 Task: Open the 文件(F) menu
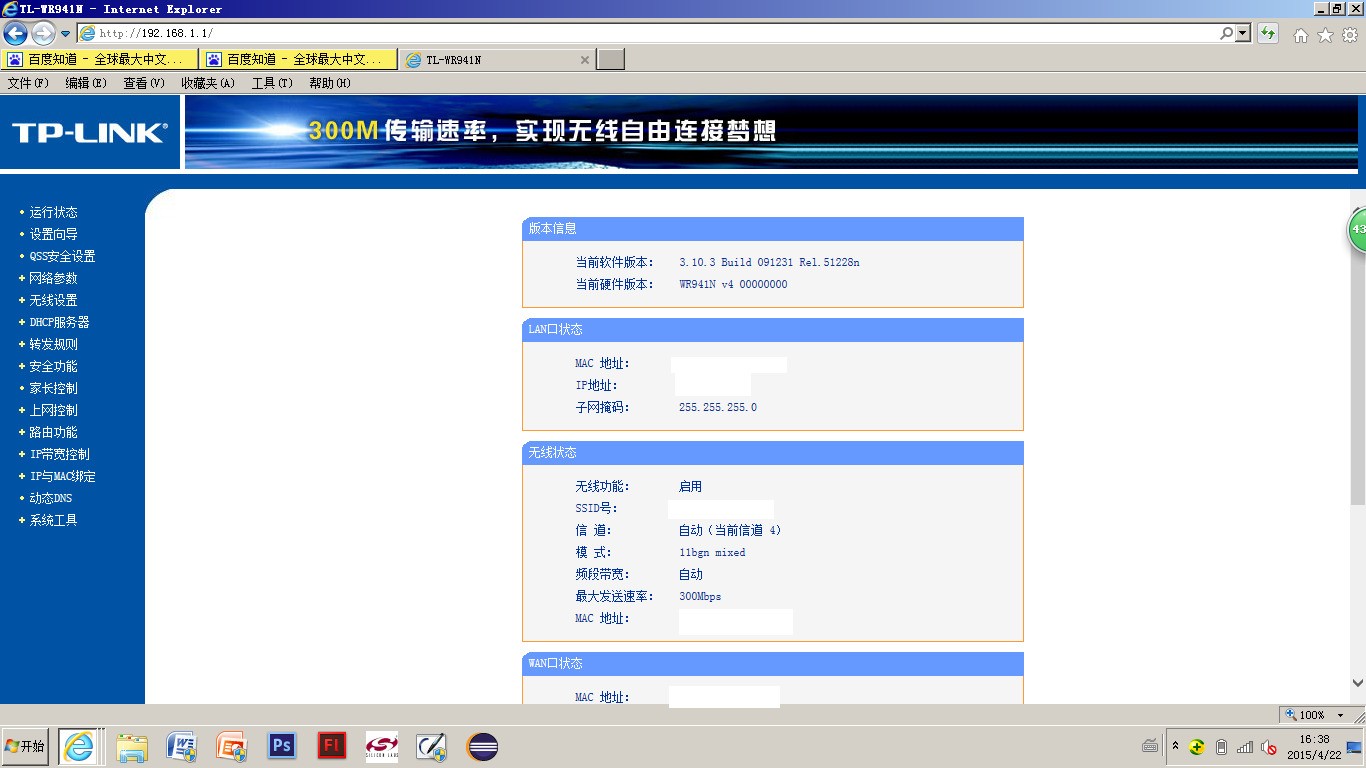(x=28, y=83)
